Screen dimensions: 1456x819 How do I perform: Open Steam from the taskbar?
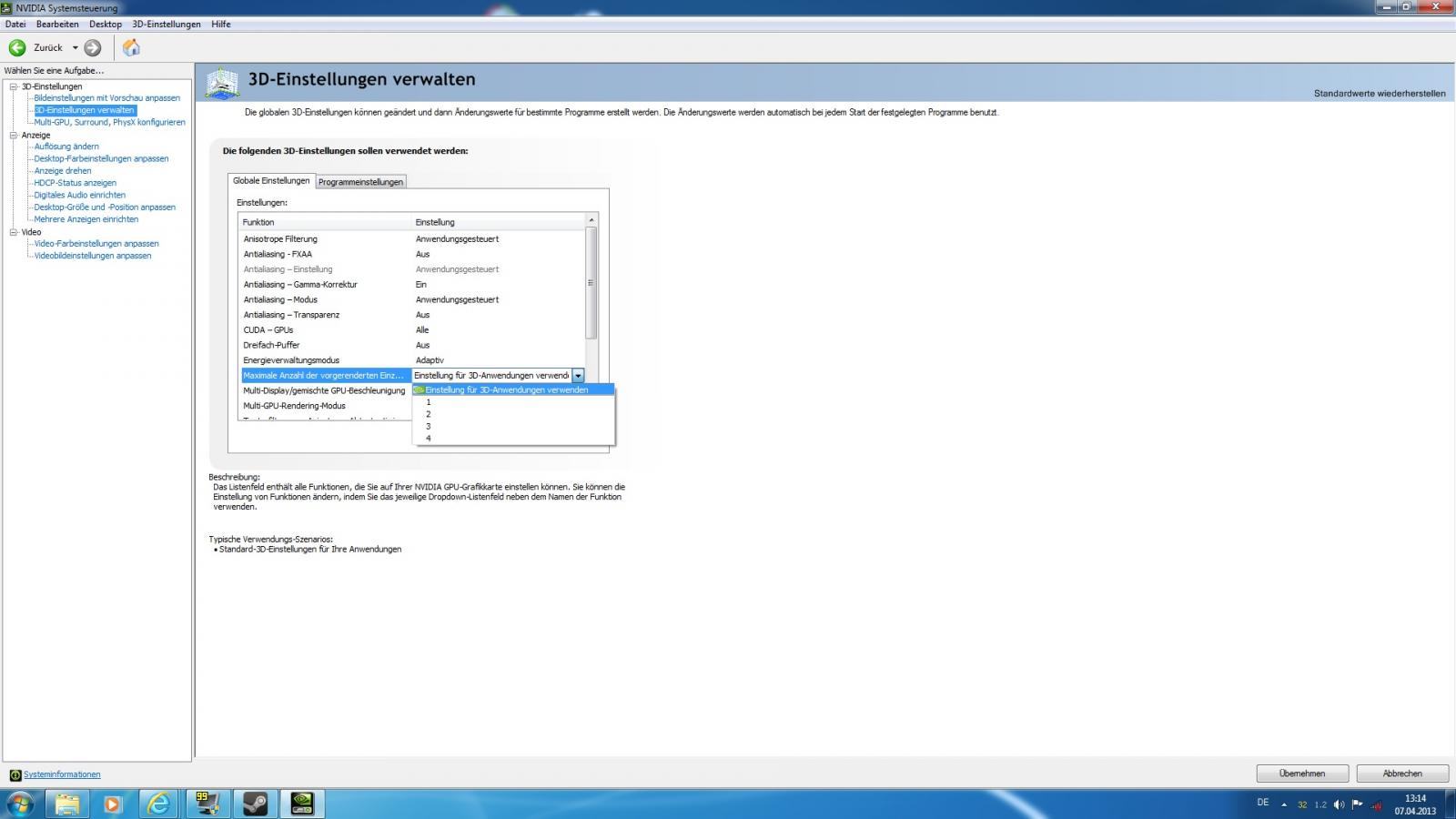point(255,804)
